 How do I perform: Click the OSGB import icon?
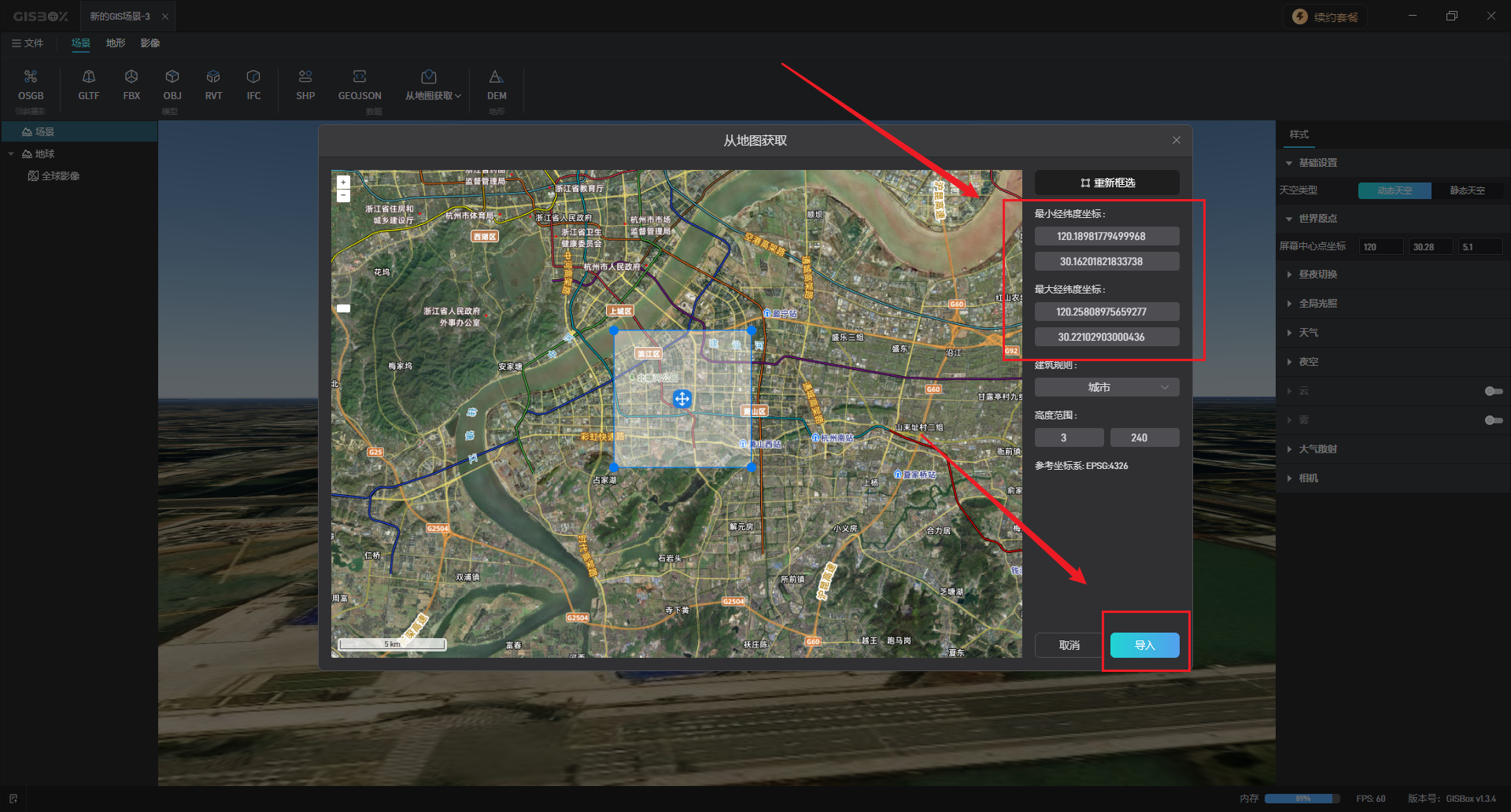[31, 85]
